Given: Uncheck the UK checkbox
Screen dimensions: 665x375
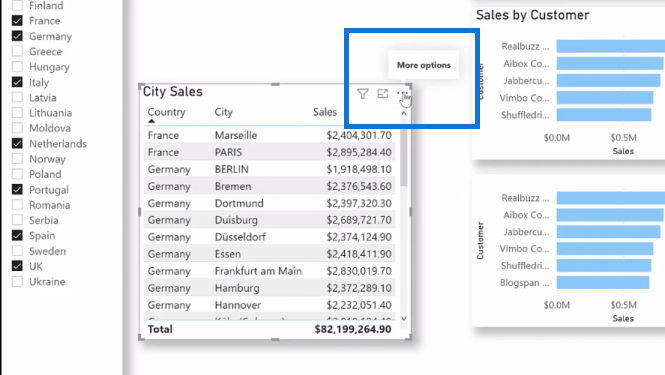Looking at the screenshot, I should pos(17,266).
